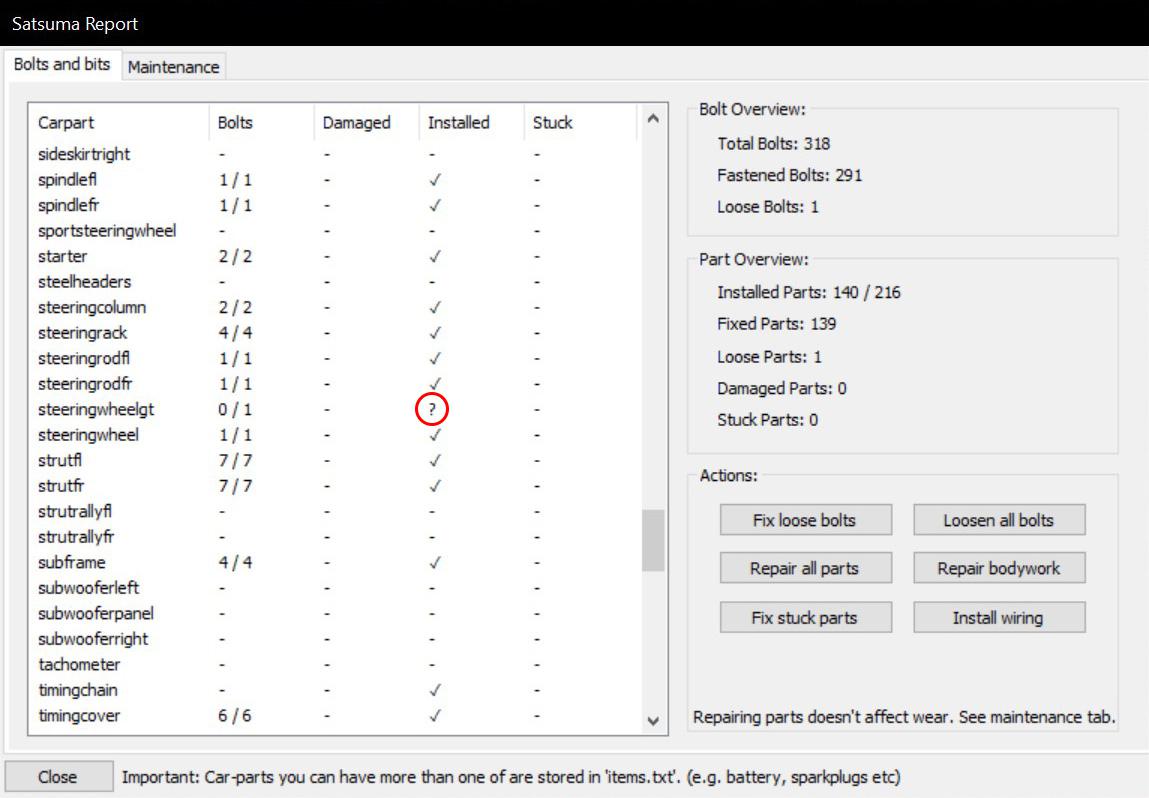Click the installed checkmark for timingchain

pos(435,690)
